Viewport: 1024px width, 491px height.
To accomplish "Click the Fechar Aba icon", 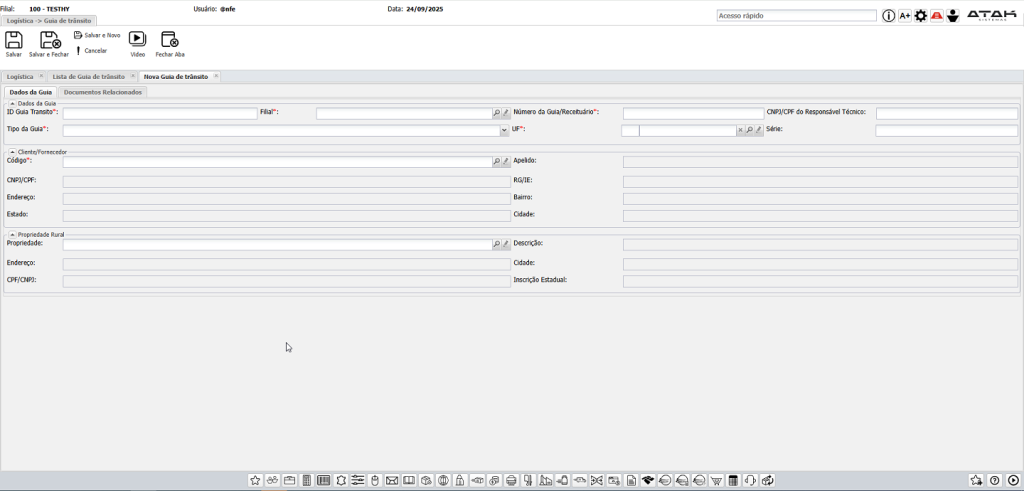I will pos(170,40).
